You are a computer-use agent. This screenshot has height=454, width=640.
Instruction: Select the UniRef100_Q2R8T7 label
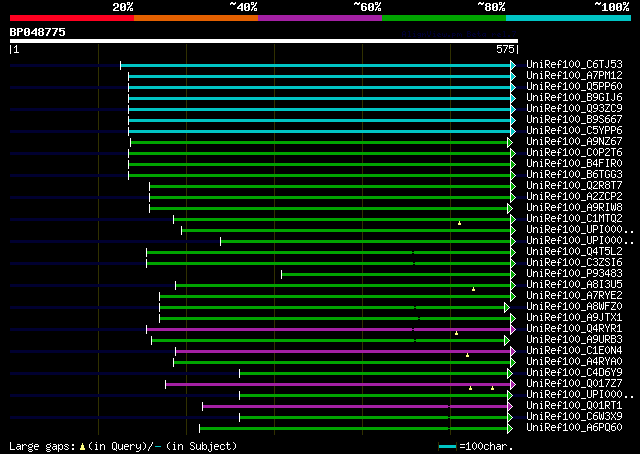574,185
